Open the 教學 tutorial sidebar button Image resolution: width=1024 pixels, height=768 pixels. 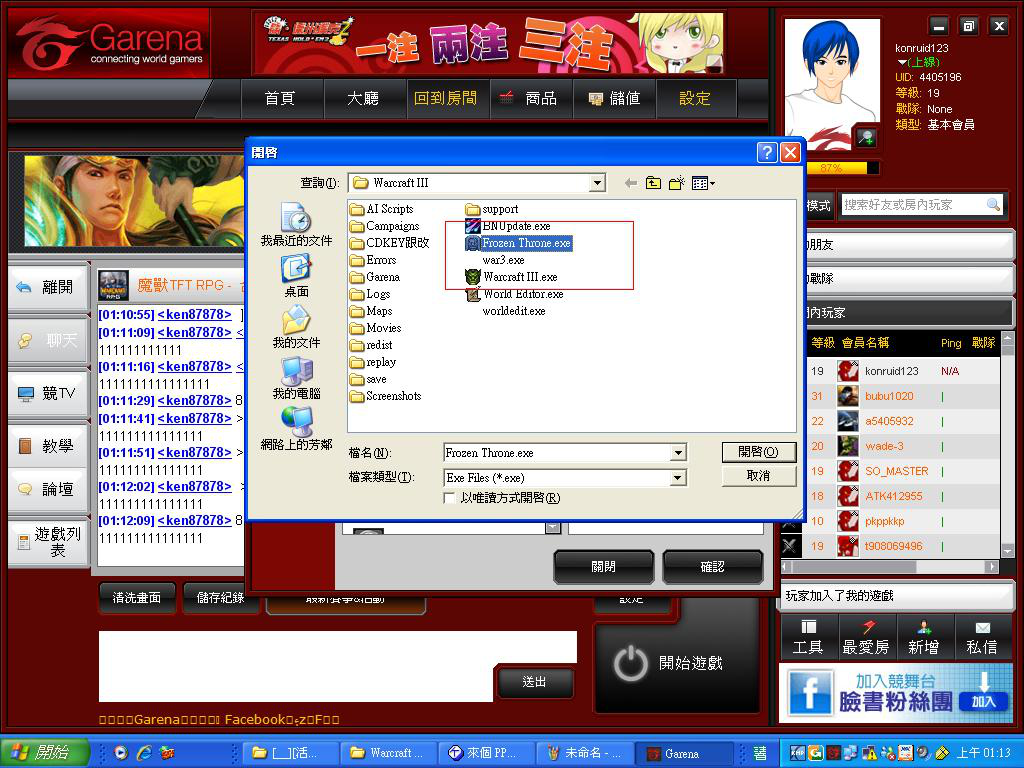48,446
